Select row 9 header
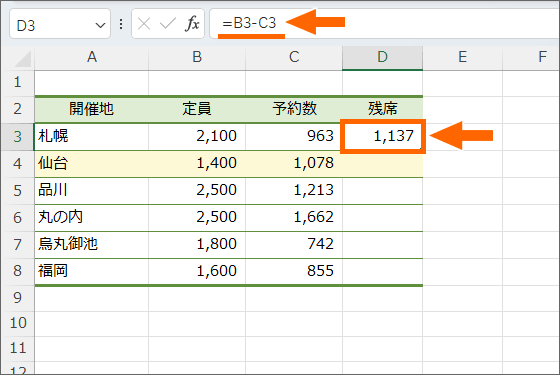This screenshot has width=560, height=375. pos(18,298)
